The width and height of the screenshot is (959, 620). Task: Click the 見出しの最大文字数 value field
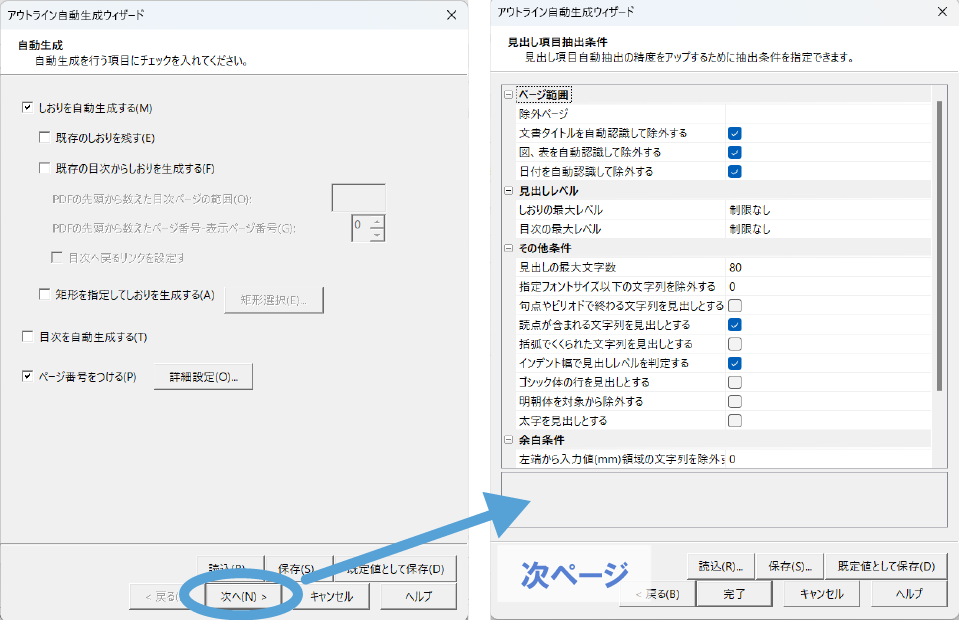pyautogui.click(x=830, y=267)
